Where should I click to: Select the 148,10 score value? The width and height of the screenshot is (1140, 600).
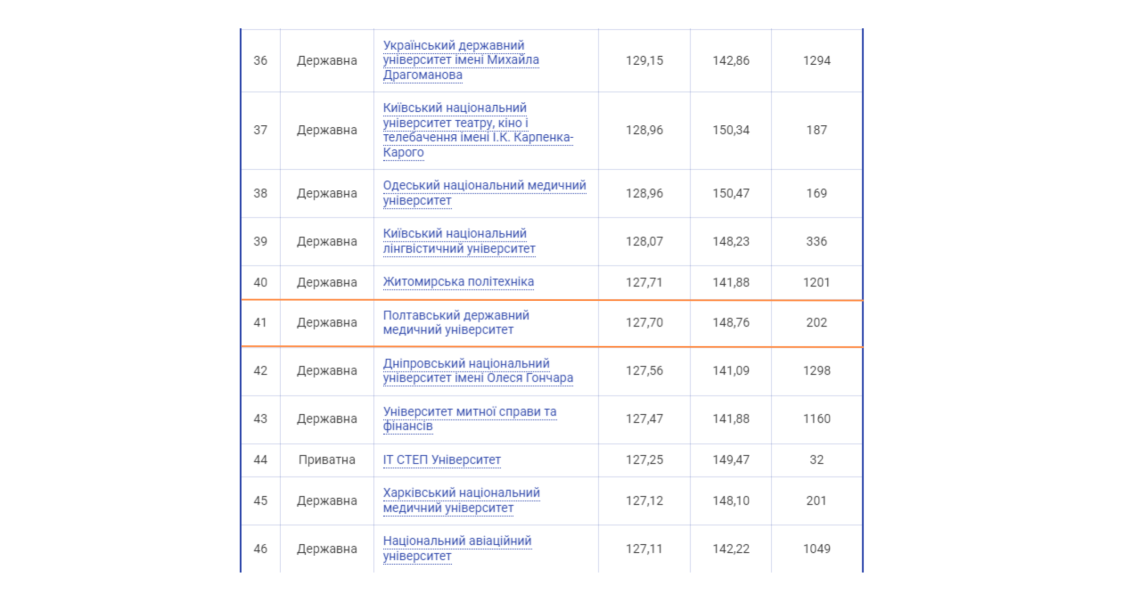(x=731, y=500)
